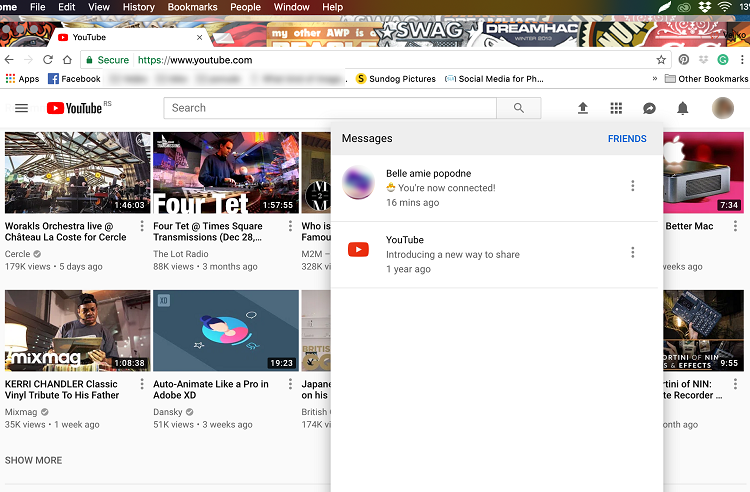Viewport: 750px width, 492px height.
Task: Open options for the YouTube message
Action: [633, 252]
